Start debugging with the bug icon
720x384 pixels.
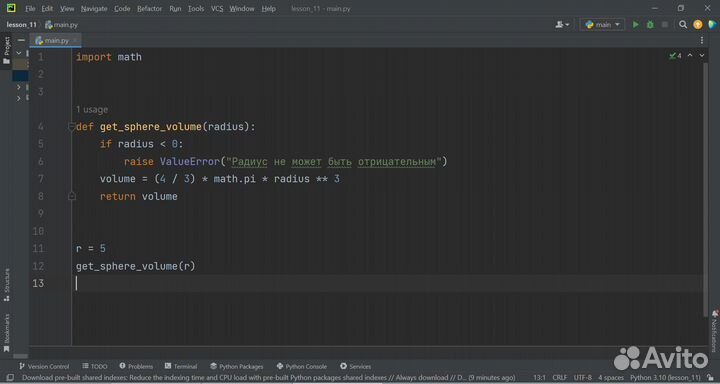[650, 24]
